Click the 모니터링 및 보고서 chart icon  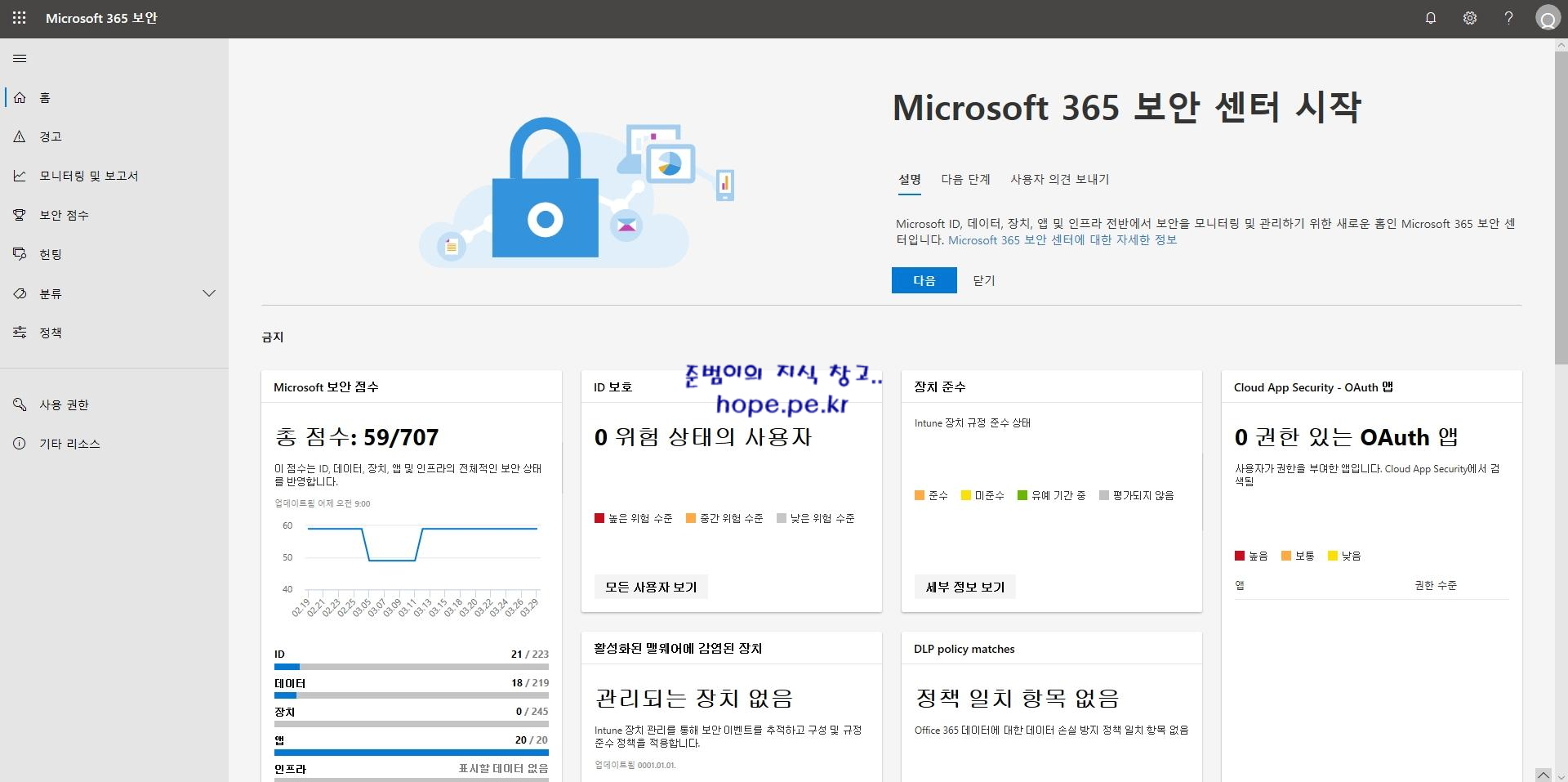pos(20,176)
